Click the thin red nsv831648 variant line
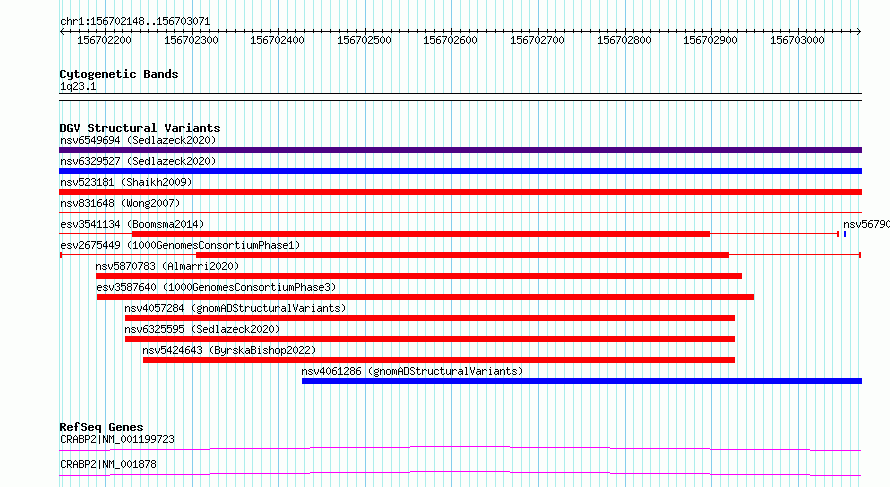This screenshot has height=487, width=890. tap(460, 213)
